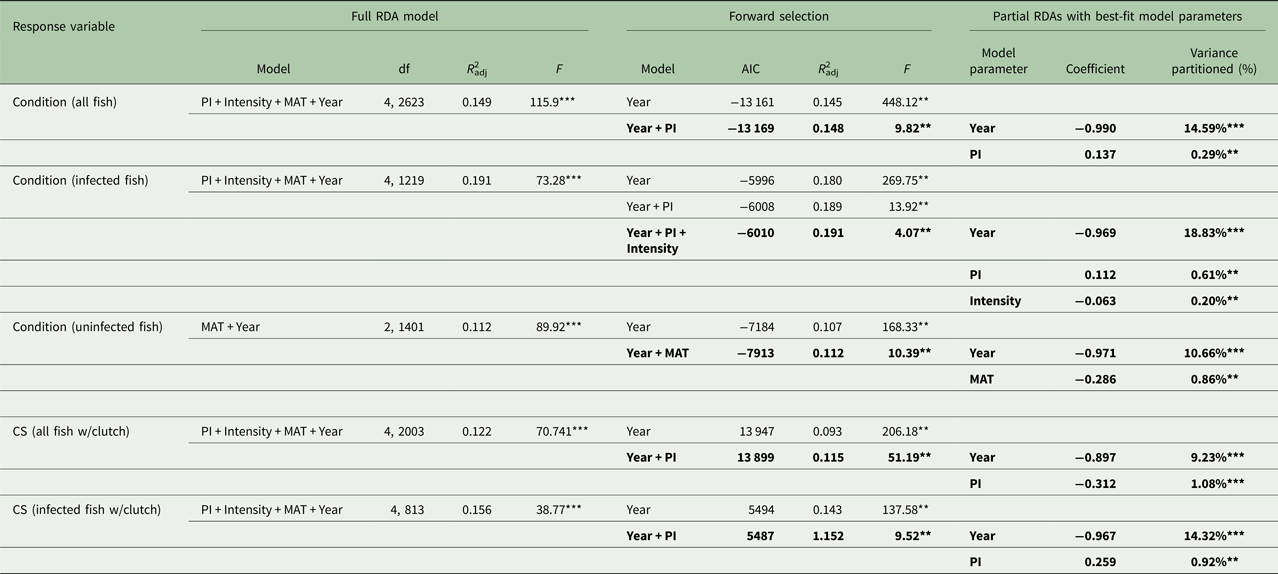This screenshot has width=1278, height=574.
Task: Select the Coefficient column header
Action: pos(1094,70)
